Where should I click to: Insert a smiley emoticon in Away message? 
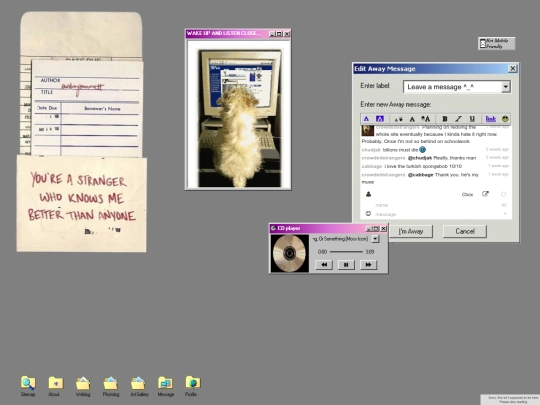(505, 119)
